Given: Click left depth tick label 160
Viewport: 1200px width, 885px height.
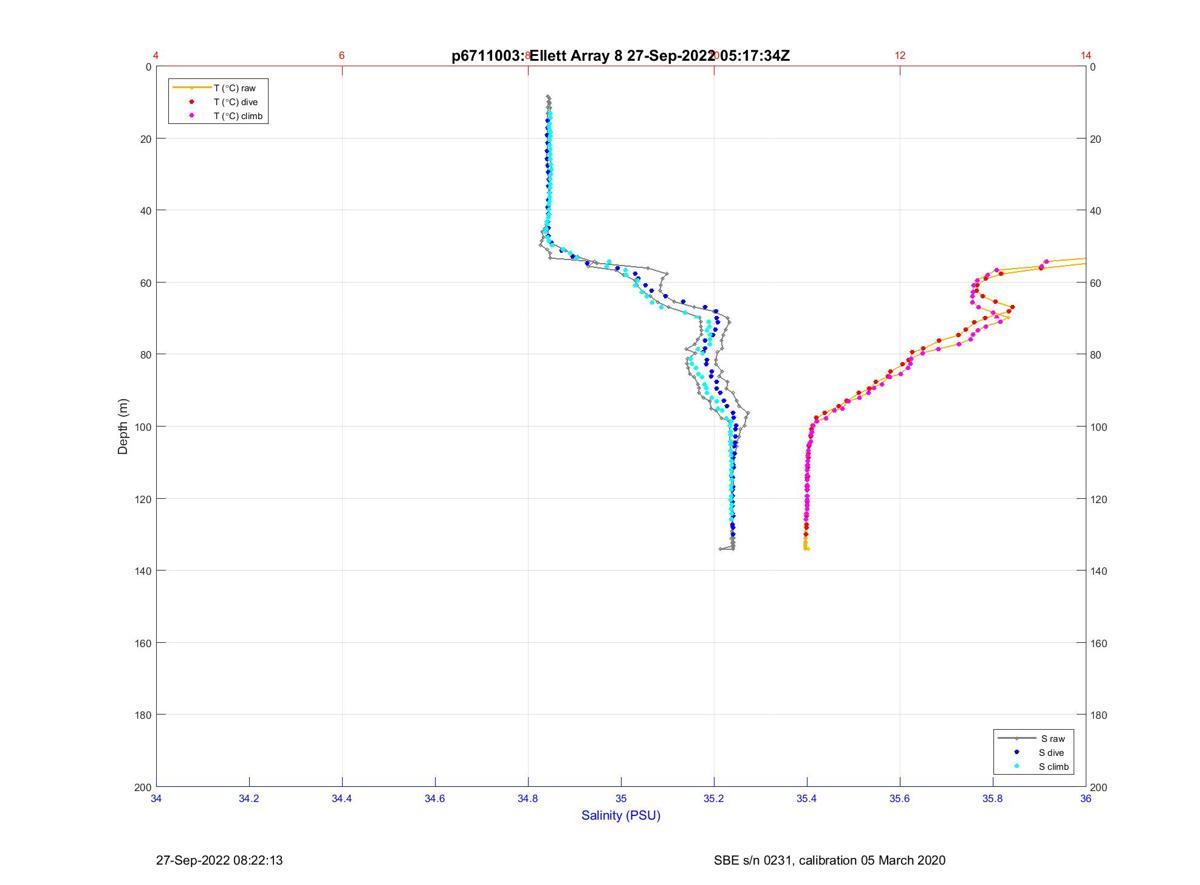Looking at the screenshot, I should click(x=142, y=643).
